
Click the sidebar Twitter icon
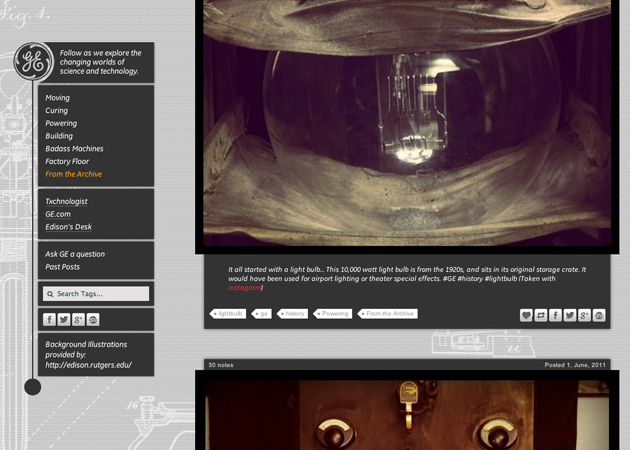pos(64,320)
